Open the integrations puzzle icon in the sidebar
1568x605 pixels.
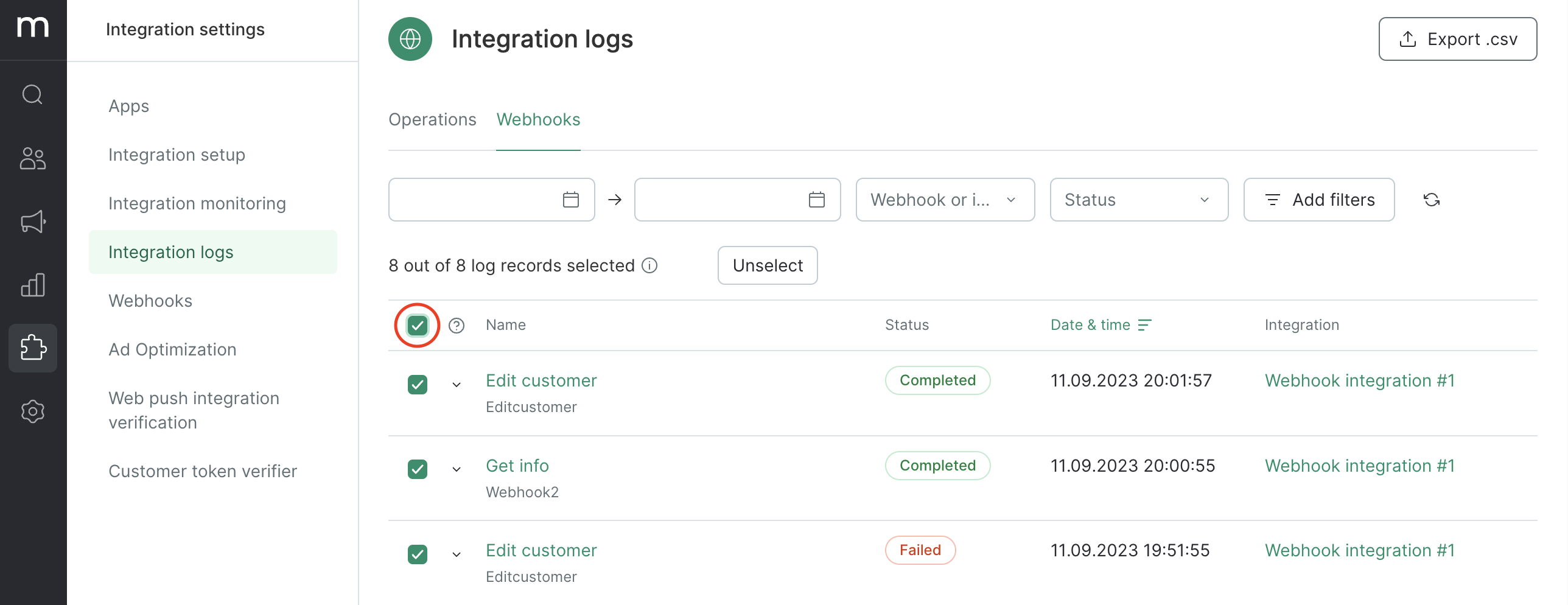point(33,348)
